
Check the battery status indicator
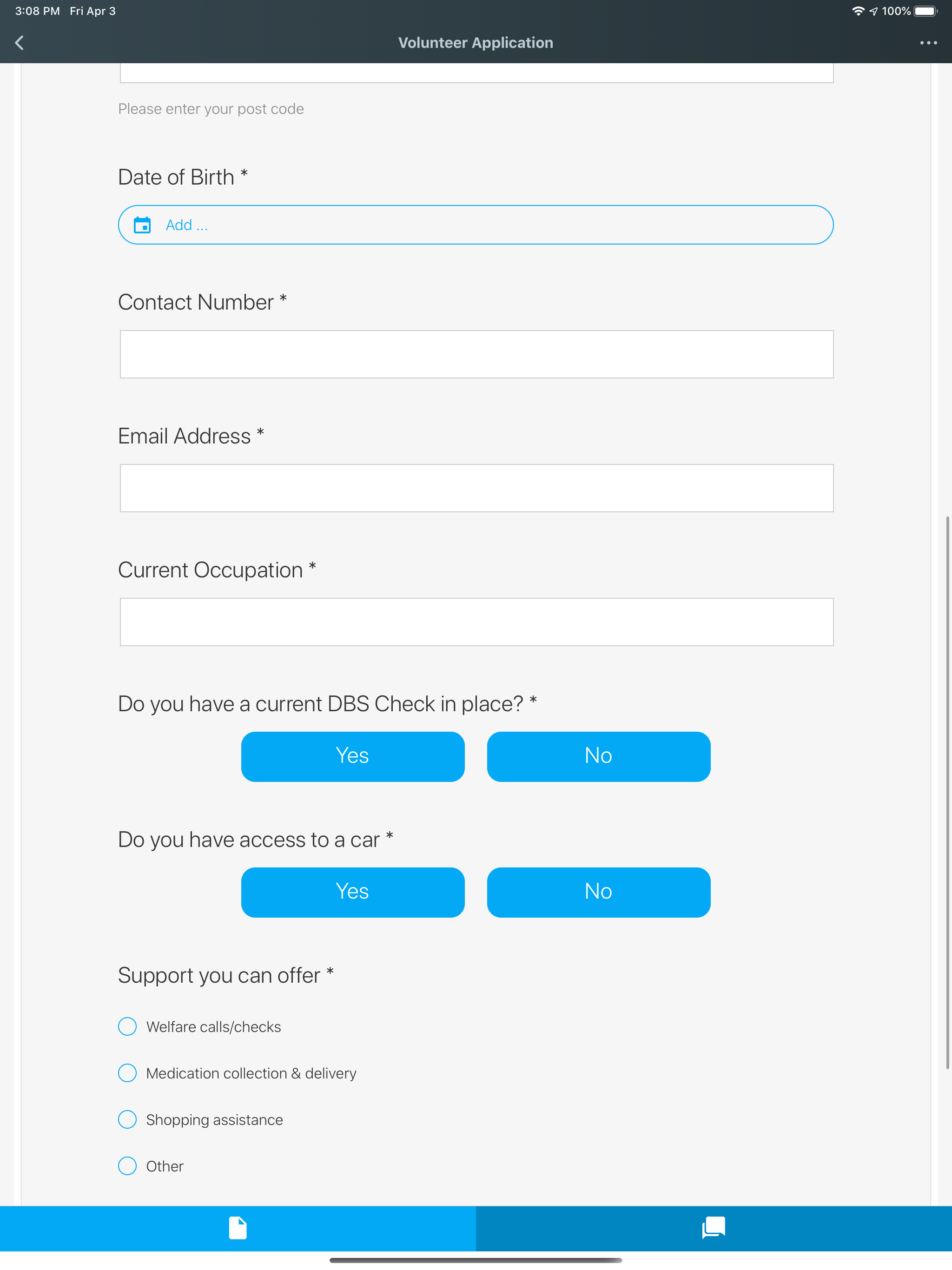pyautogui.click(x=925, y=11)
